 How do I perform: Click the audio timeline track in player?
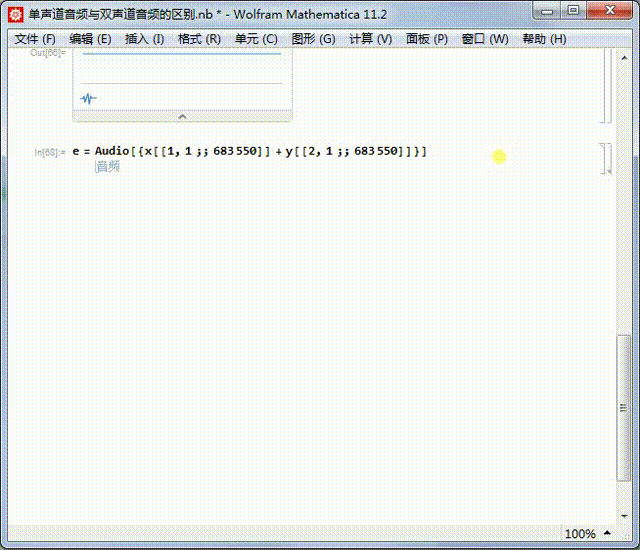click(x=182, y=53)
